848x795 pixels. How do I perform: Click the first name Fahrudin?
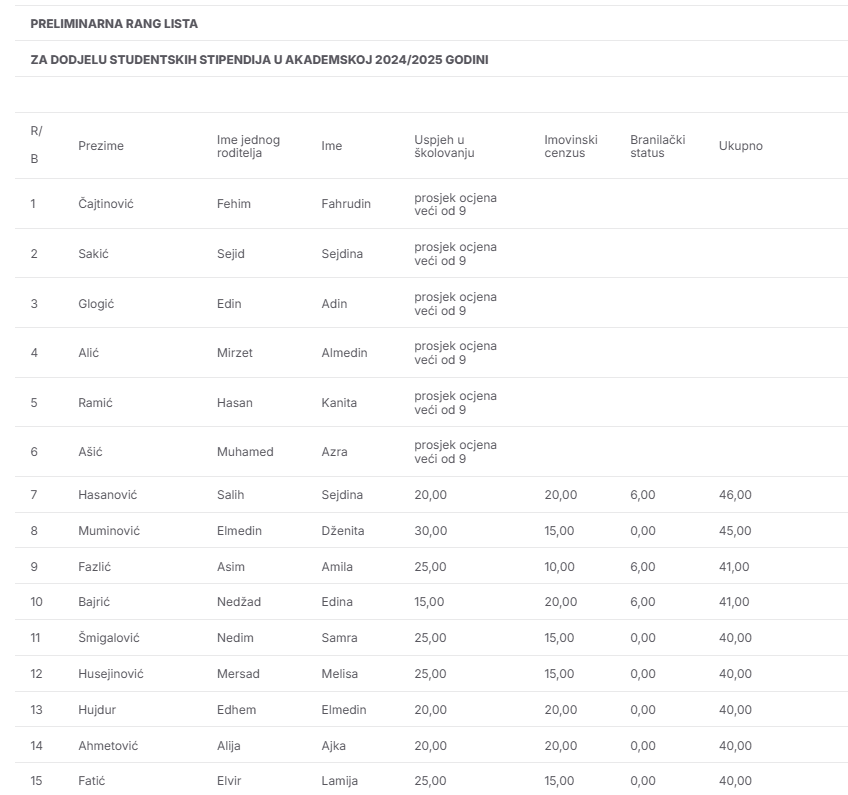pos(346,204)
